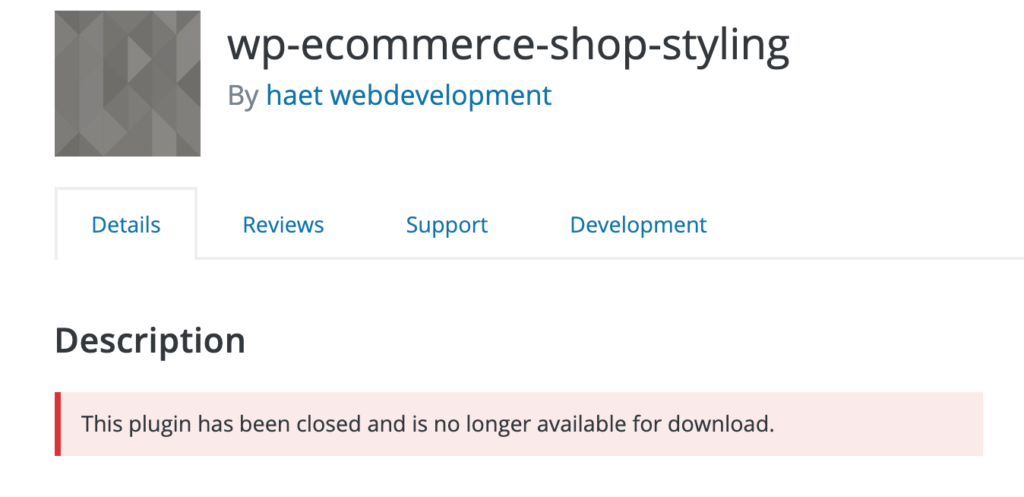View plugin reviews via Reviews tab
The image size is (1024, 497).
pyautogui.click(x=283, y=225)
